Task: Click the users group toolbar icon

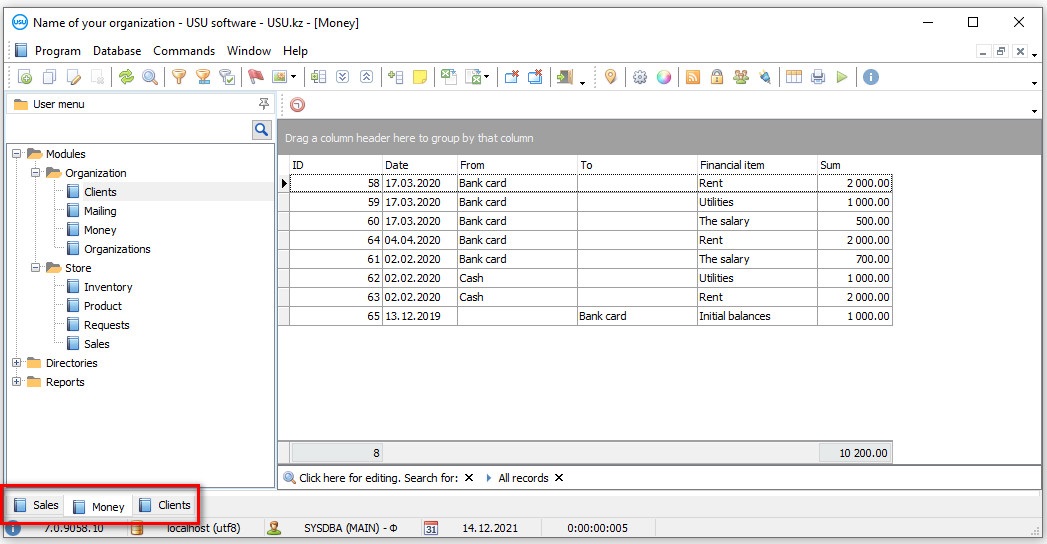Action: click(741, 77)
